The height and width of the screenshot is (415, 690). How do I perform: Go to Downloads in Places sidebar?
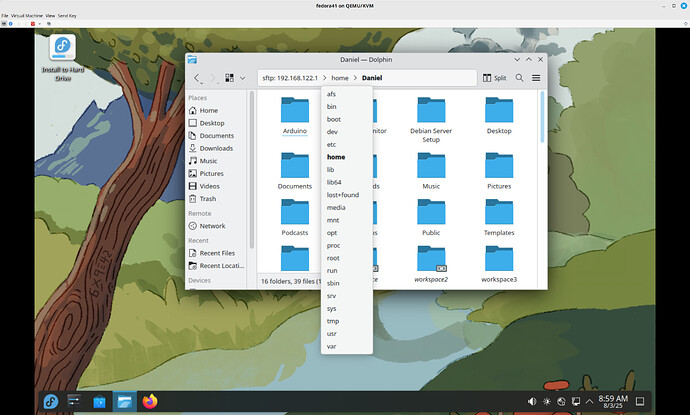coord(216,148)
